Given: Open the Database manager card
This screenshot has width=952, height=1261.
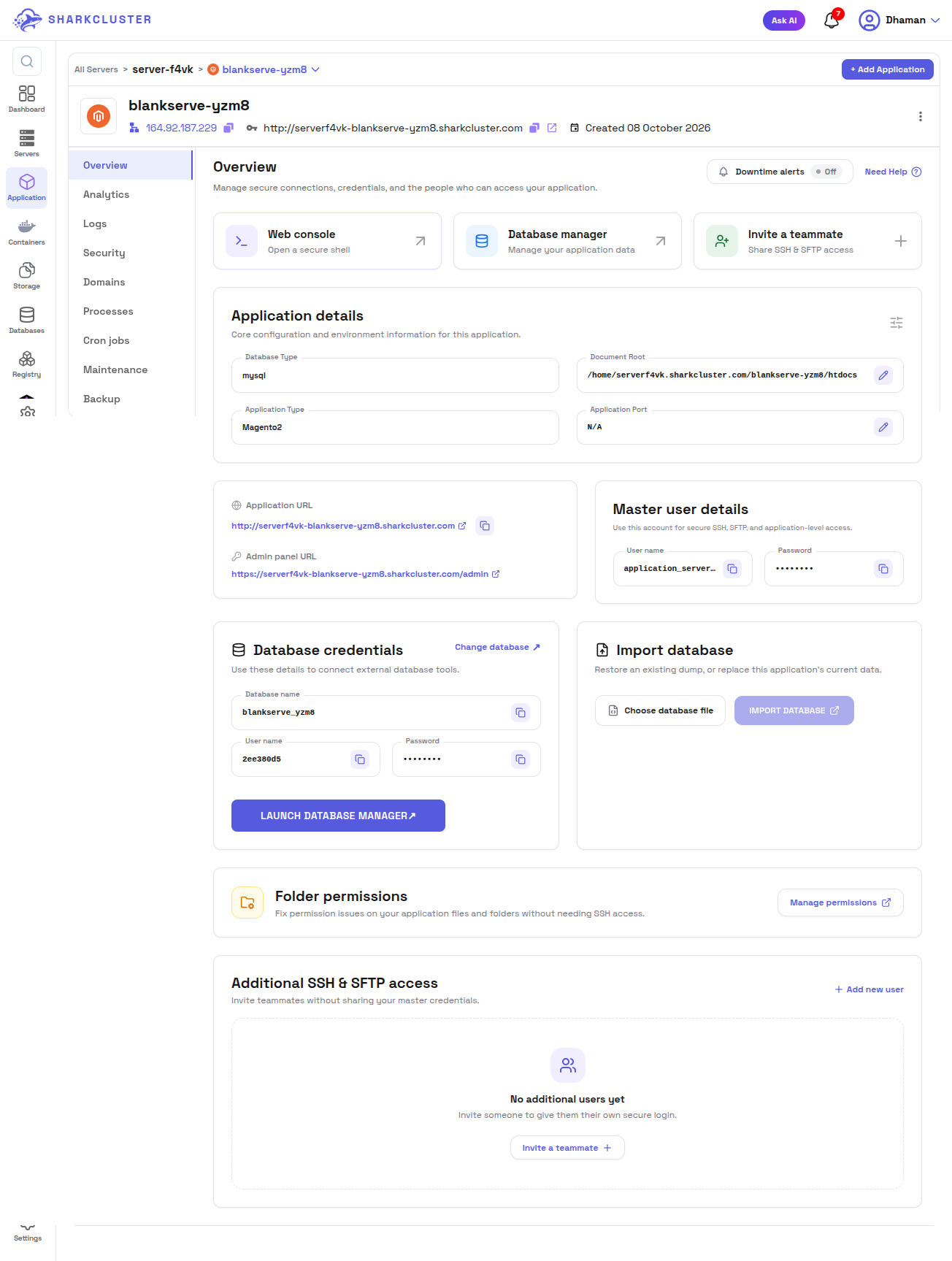Looking at the screenshot, I should pos(567,241).
